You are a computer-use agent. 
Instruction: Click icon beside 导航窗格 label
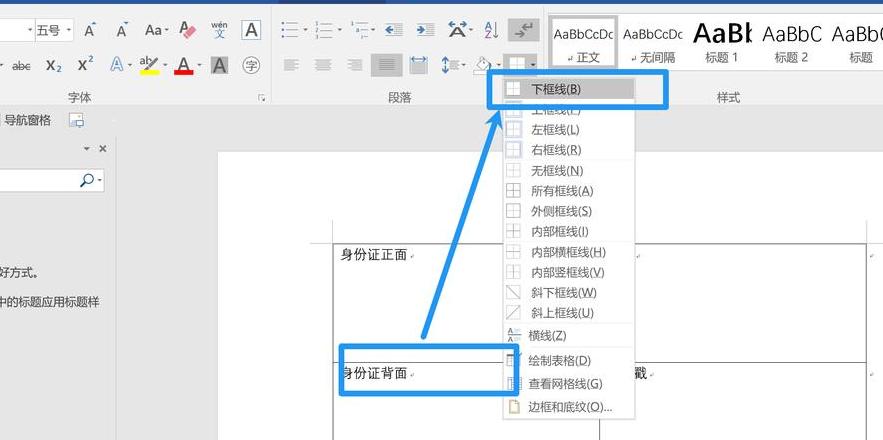pyautogui.click(x=77, y=120)
